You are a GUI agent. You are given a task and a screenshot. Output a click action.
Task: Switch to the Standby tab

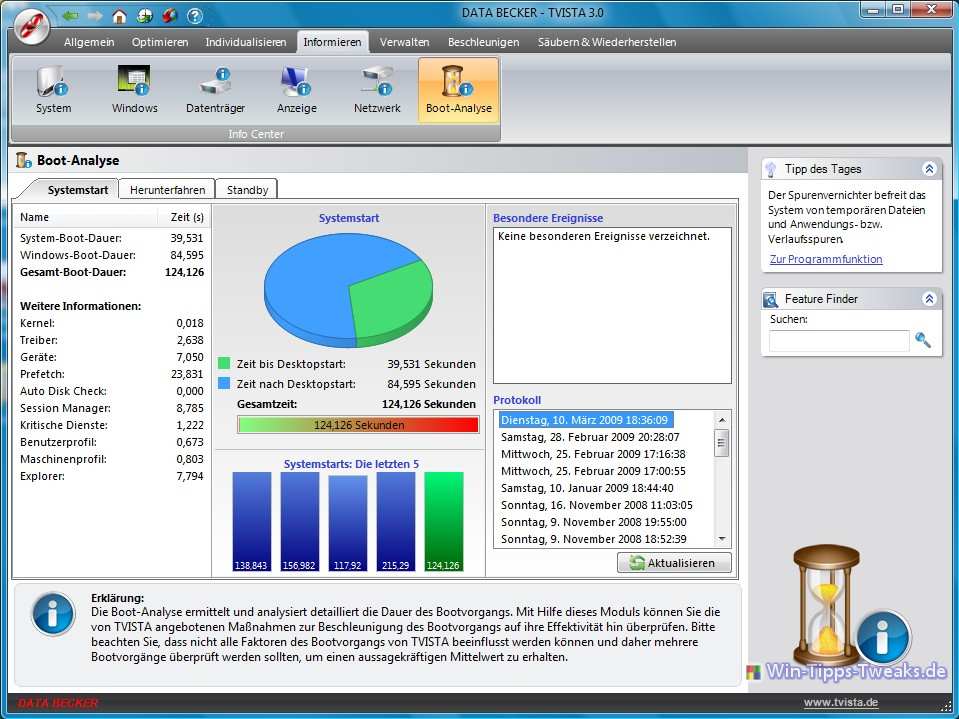247,190
